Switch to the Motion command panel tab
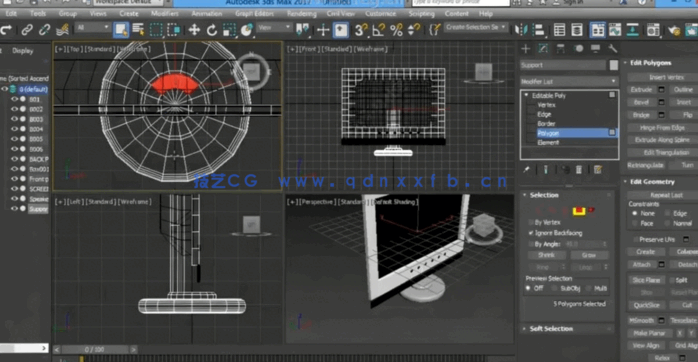 pyautogui.click(x=578, y=49)
